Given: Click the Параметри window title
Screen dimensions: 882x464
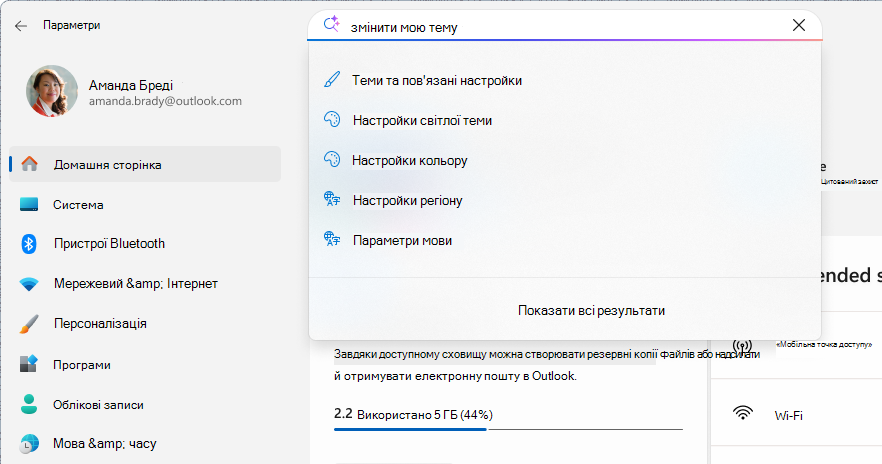Looking at the screenshot, I should pos(71,25).
